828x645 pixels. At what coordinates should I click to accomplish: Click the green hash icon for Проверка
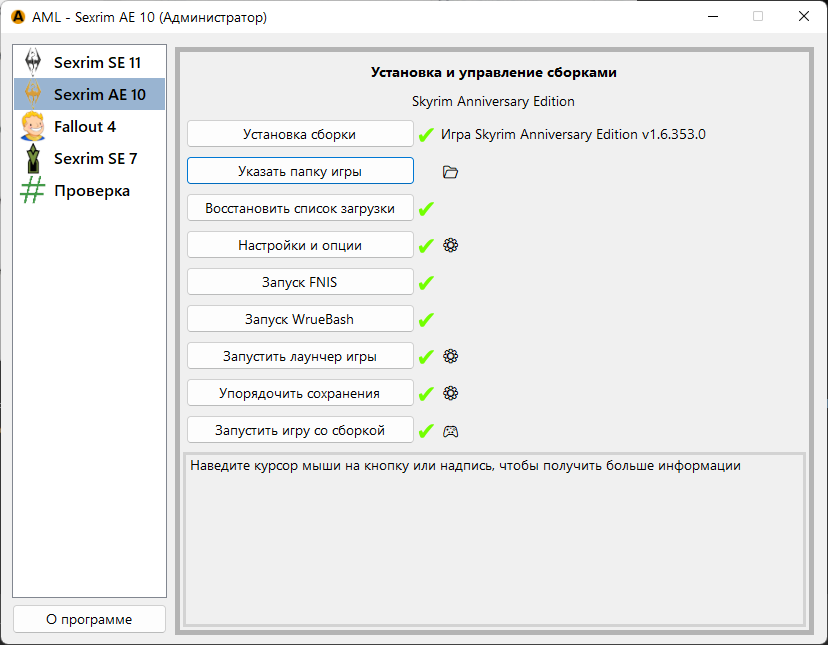(33, 190)
